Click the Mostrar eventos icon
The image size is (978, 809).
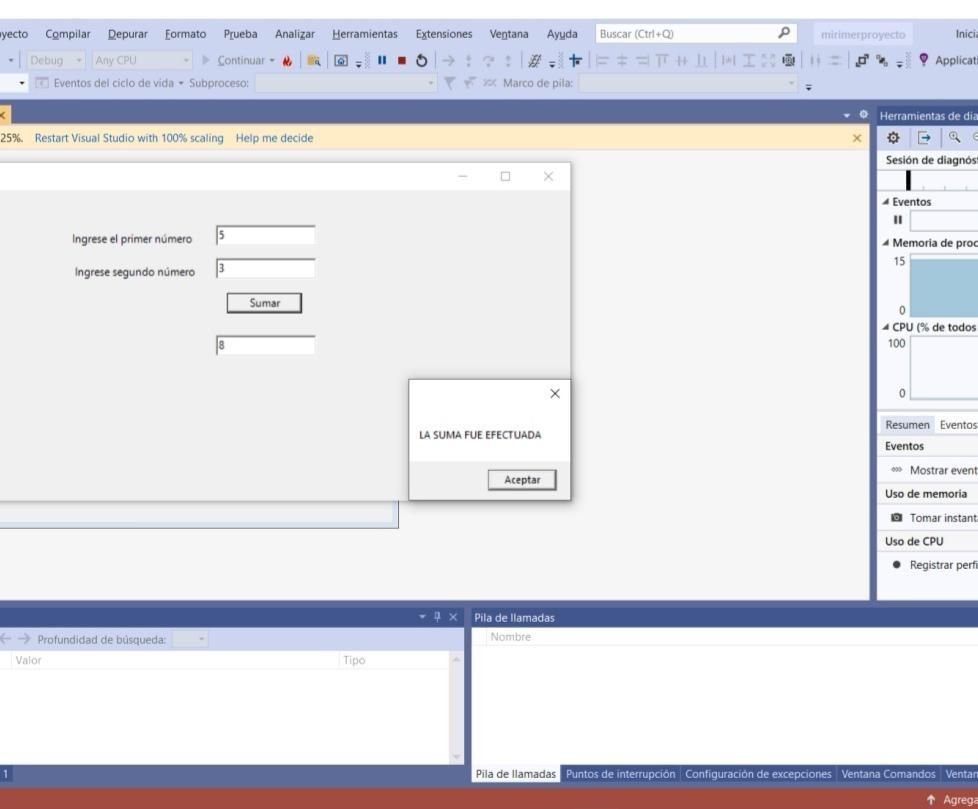pyautogui.click(x=896, y=470)
